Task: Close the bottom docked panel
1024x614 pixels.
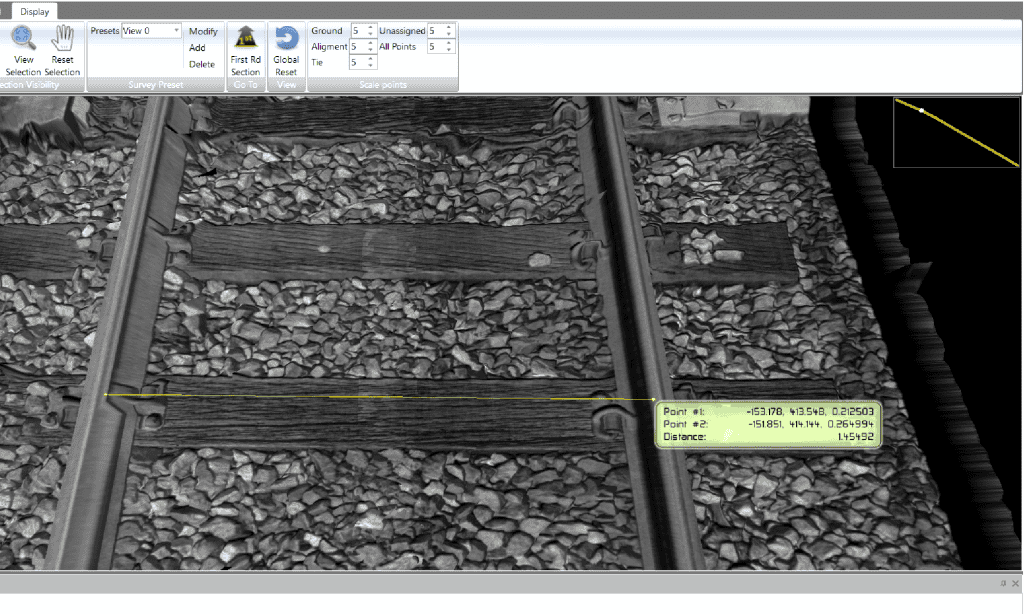Action: (1013, 583)
